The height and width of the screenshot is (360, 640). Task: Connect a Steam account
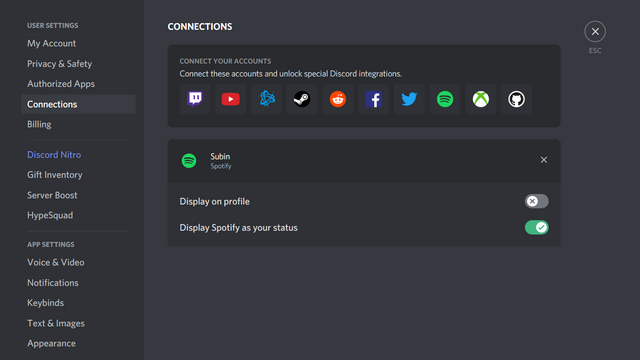[302, 99]
